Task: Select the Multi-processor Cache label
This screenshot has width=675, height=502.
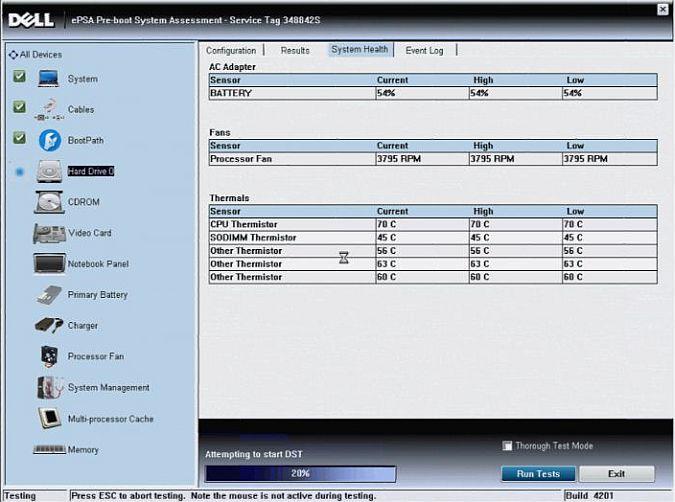Action: tap(111, 418)
